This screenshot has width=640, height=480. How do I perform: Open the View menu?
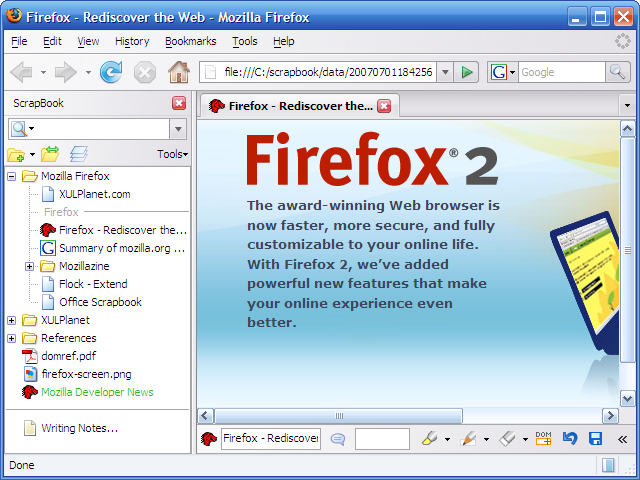click(x=88, y=41)
